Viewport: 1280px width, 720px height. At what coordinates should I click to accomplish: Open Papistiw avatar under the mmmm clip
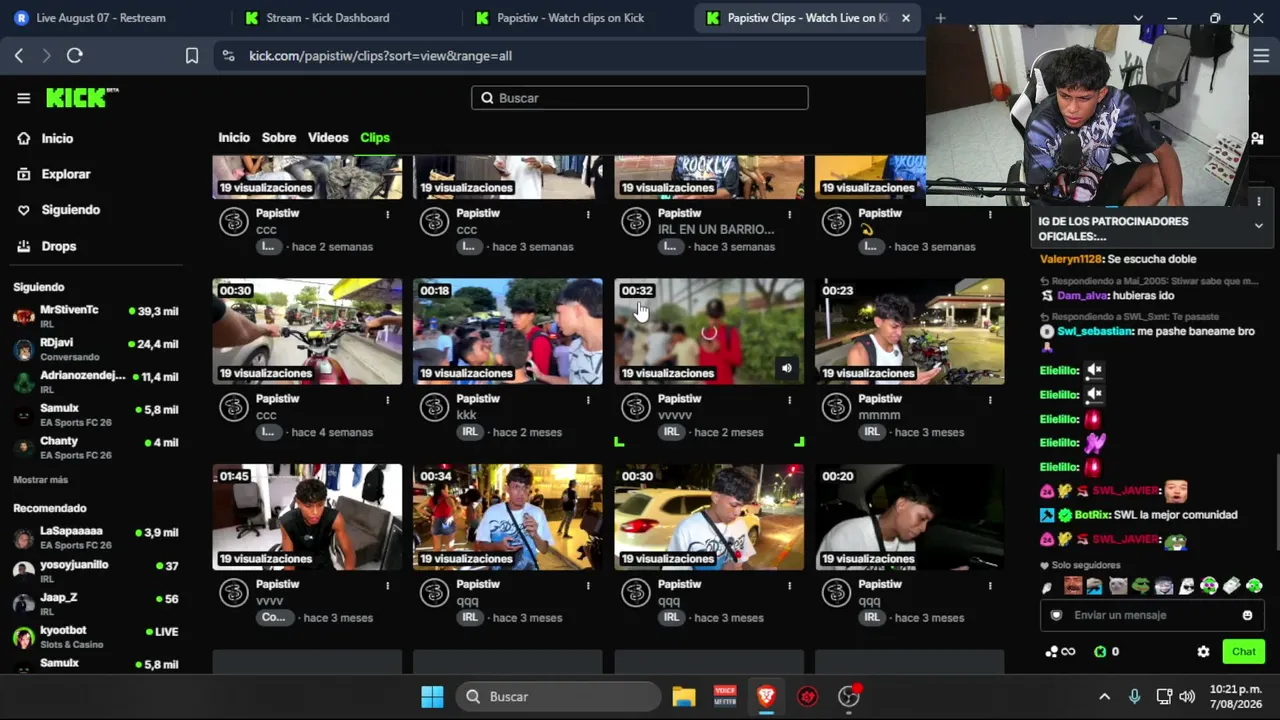click(836, 407)
